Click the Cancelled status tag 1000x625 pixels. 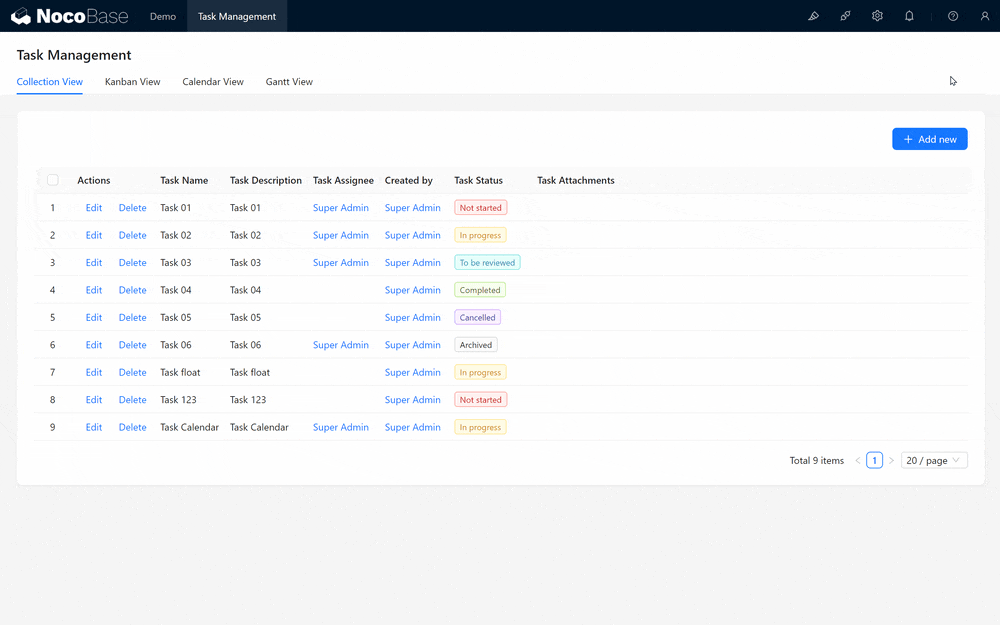pos(478,318)
